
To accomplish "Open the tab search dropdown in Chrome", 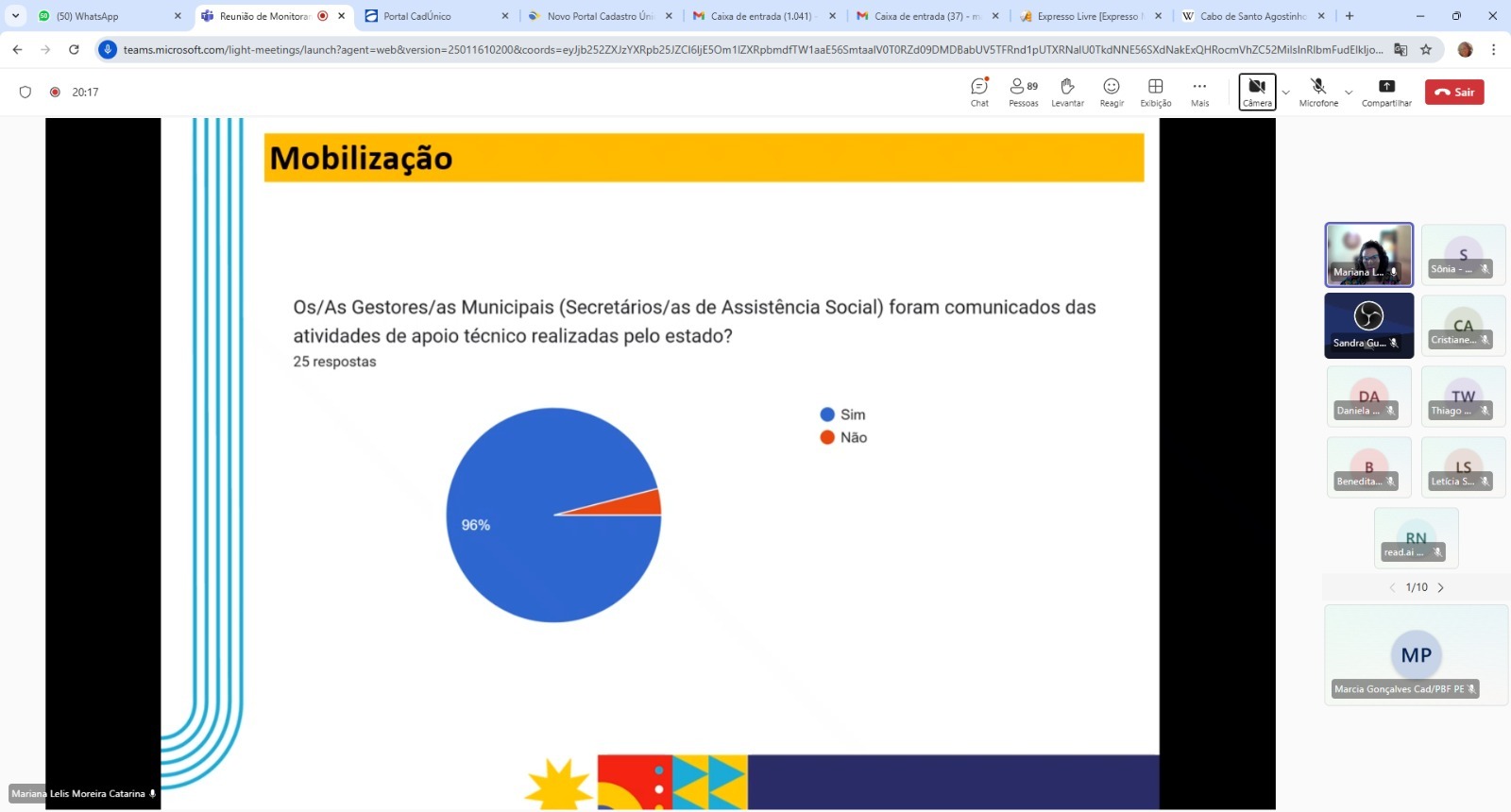I will [15, 16].
